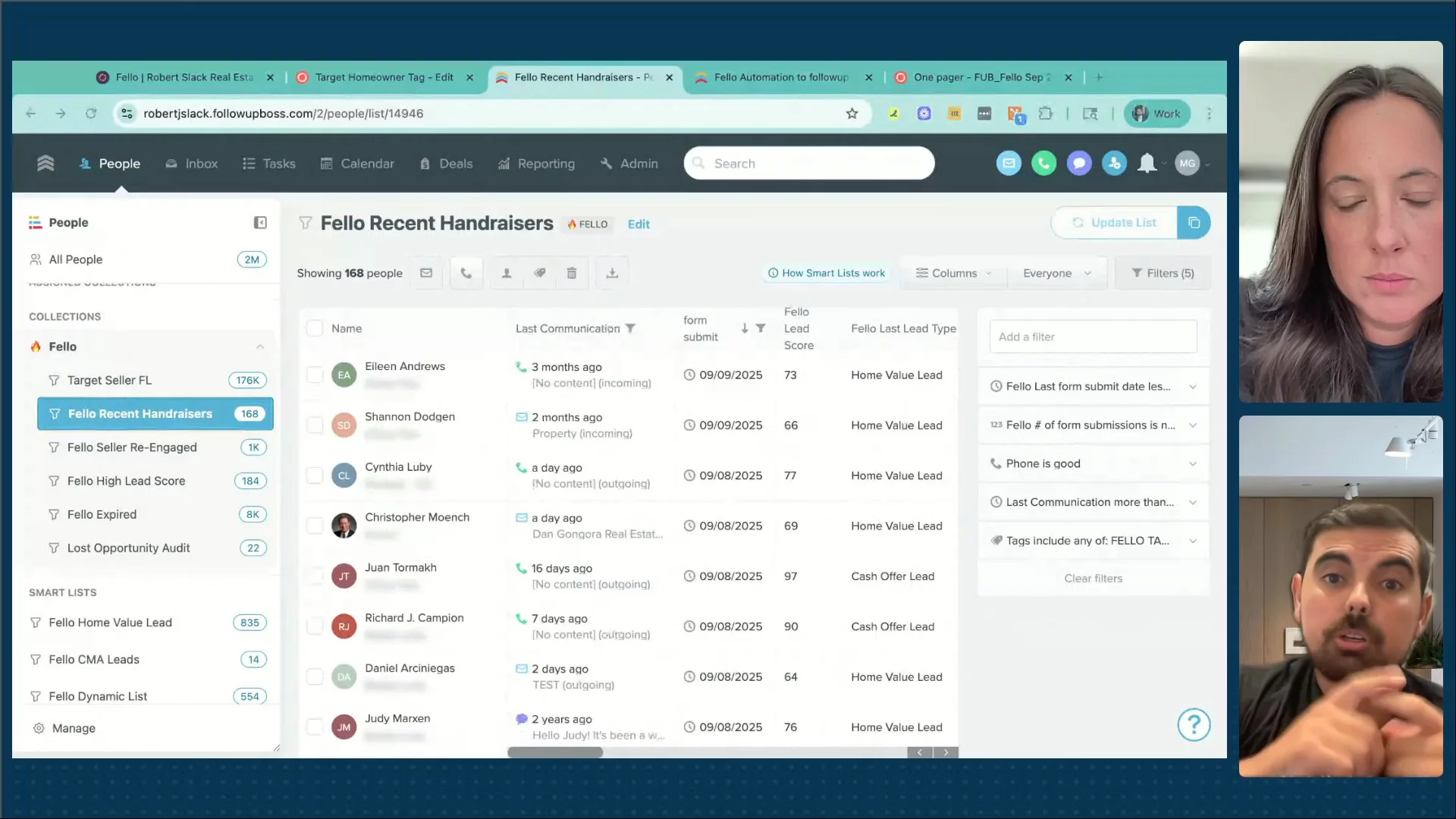Click the horizontal table scrollbar thumb
The image size is (1456, 819).
coord(555,752)
